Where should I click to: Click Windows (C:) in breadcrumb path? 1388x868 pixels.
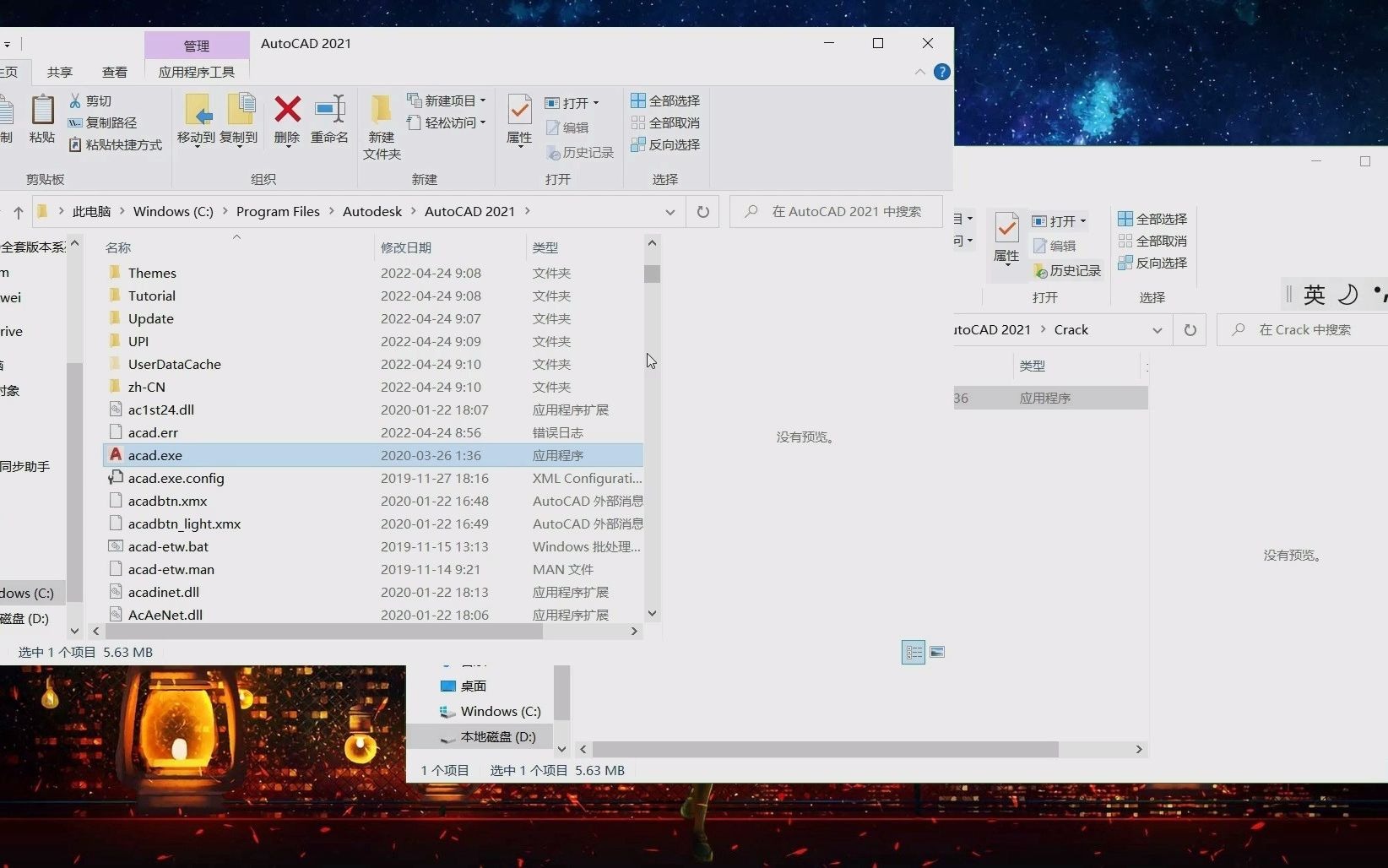click(x=173, y=211)
